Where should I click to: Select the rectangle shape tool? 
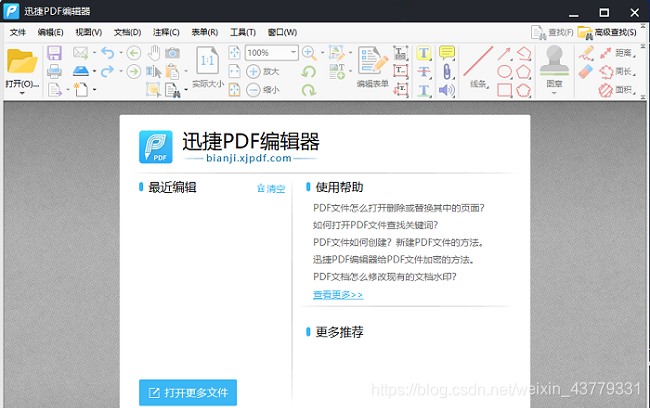tap(504, 90)
